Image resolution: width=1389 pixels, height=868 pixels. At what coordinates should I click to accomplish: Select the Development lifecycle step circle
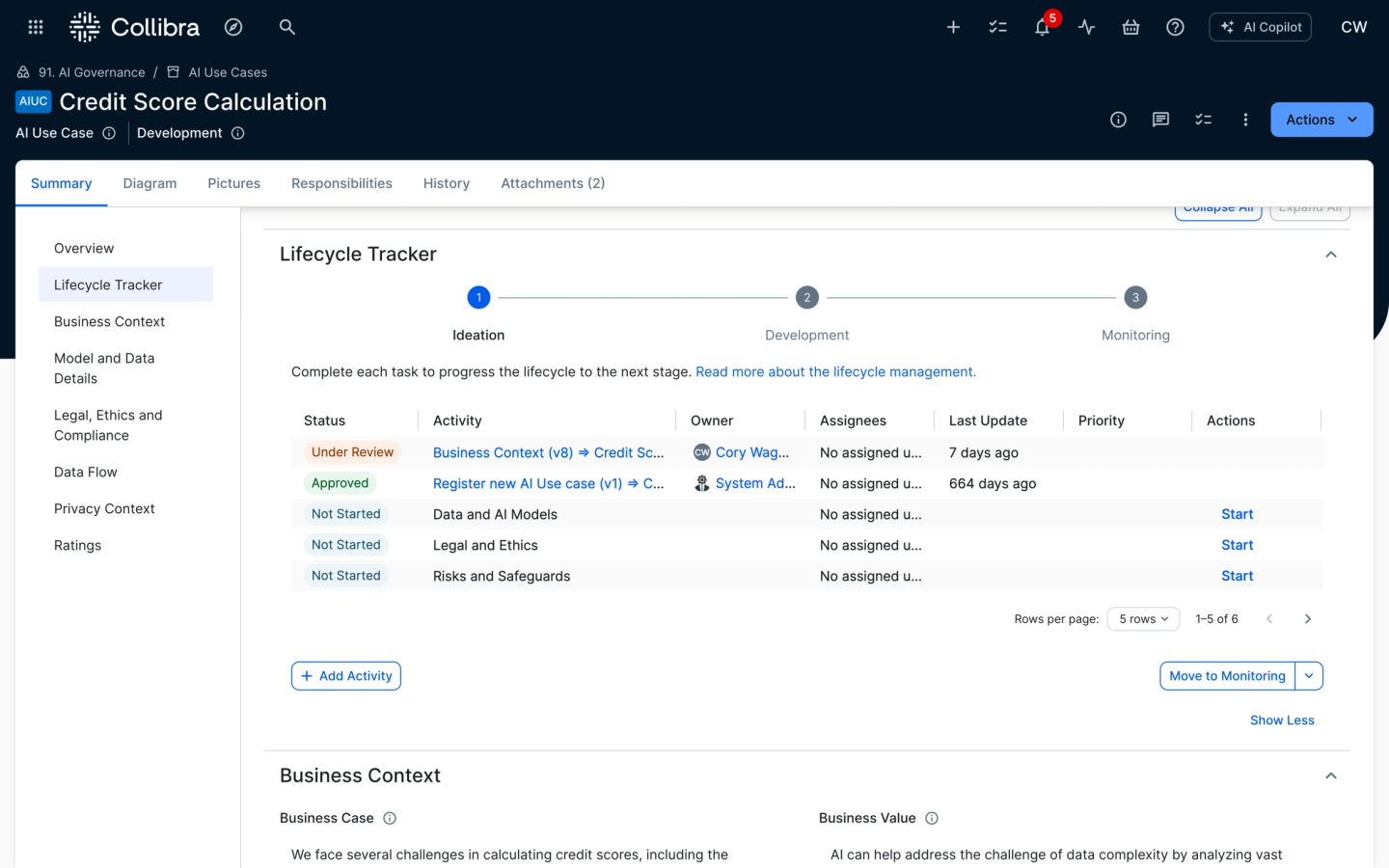coord(807,298)
